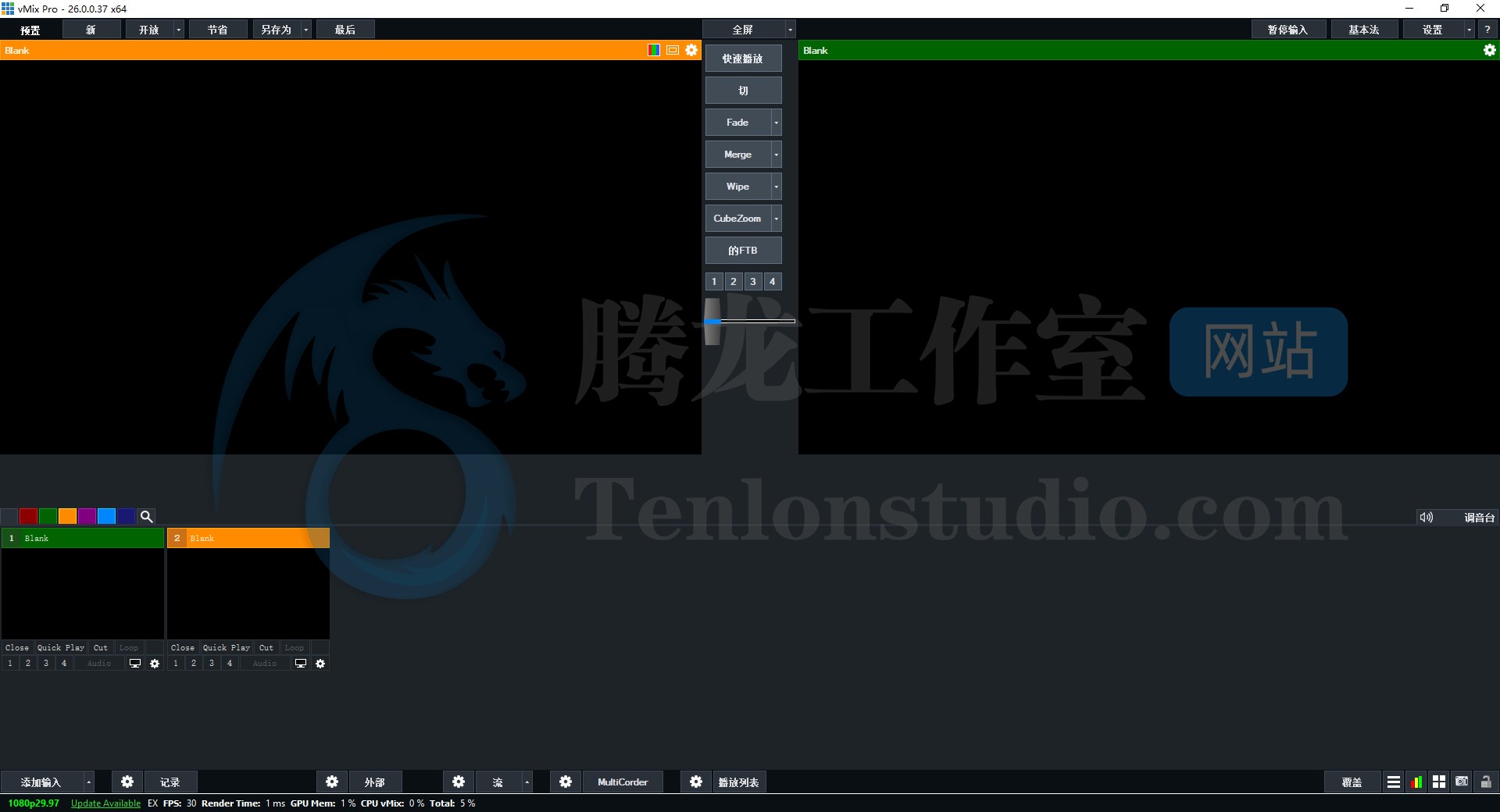Open the CubeZoom transition dropdown arrow
1500x812 pixels.
pos(777,219)
